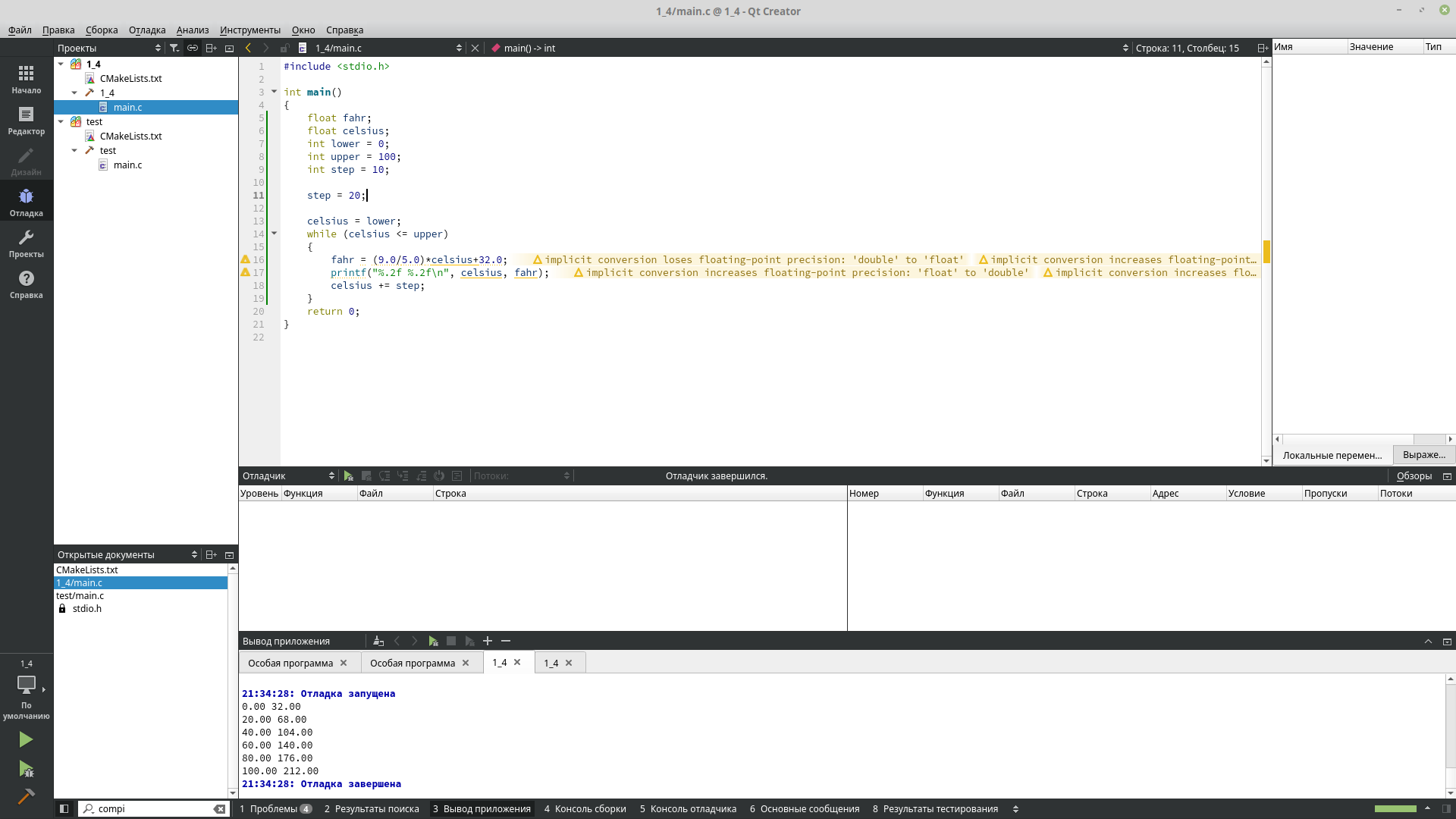Close the second Особая программа tab
This screenshot has height=819, width=1456.
tap(466, 663)
